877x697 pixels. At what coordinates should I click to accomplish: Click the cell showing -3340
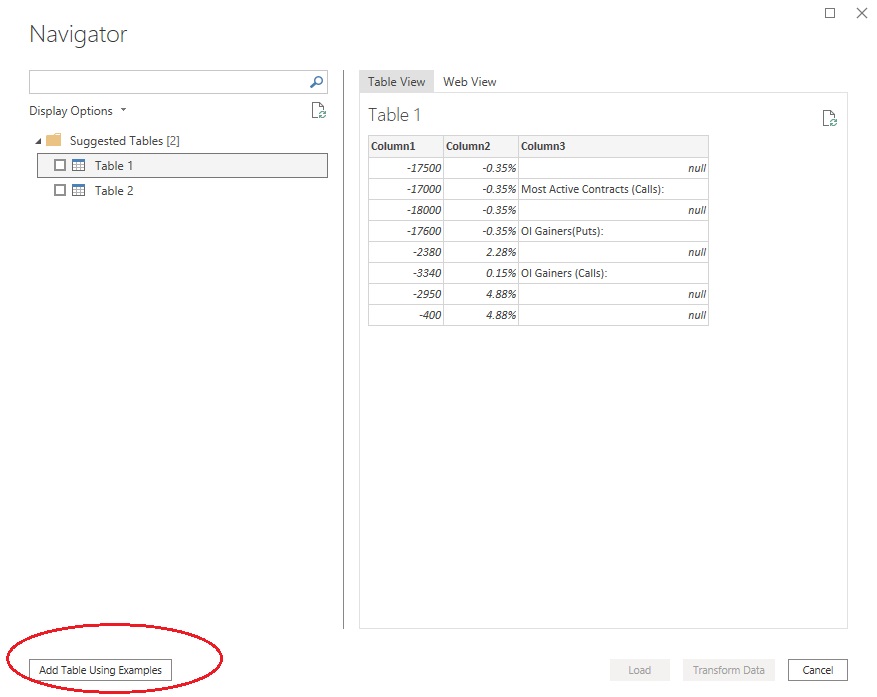point(406,273)
